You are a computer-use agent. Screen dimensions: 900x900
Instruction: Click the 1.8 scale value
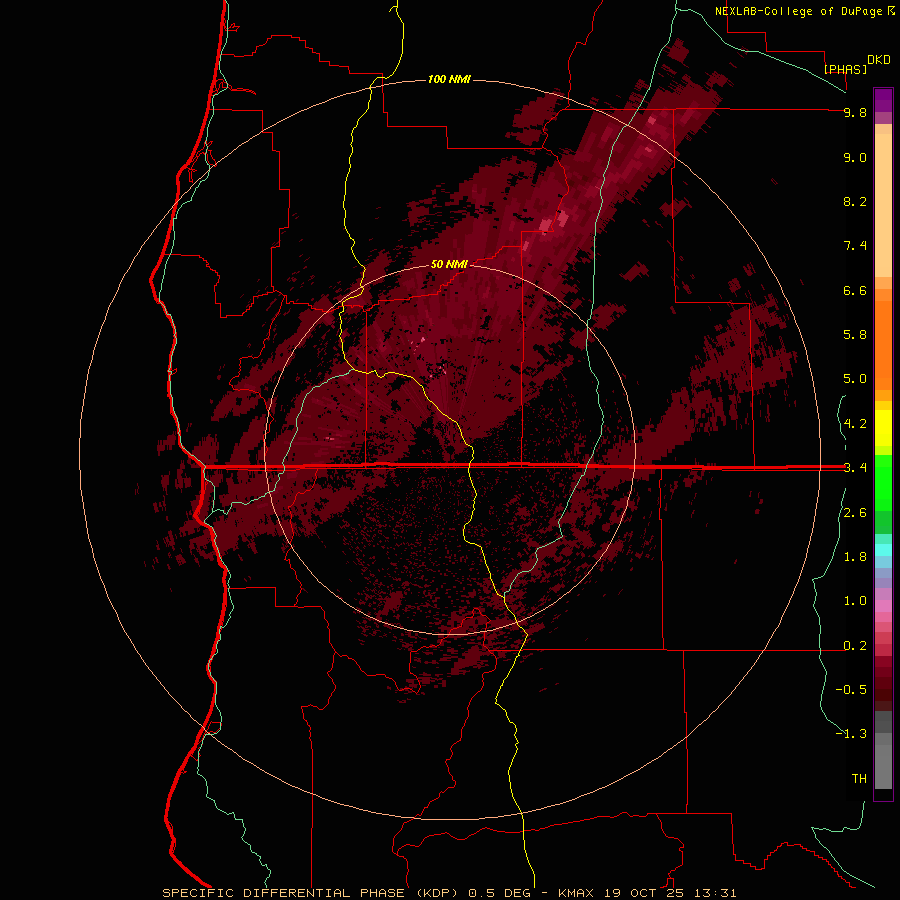pyautogui.click(x=855, y=557)
